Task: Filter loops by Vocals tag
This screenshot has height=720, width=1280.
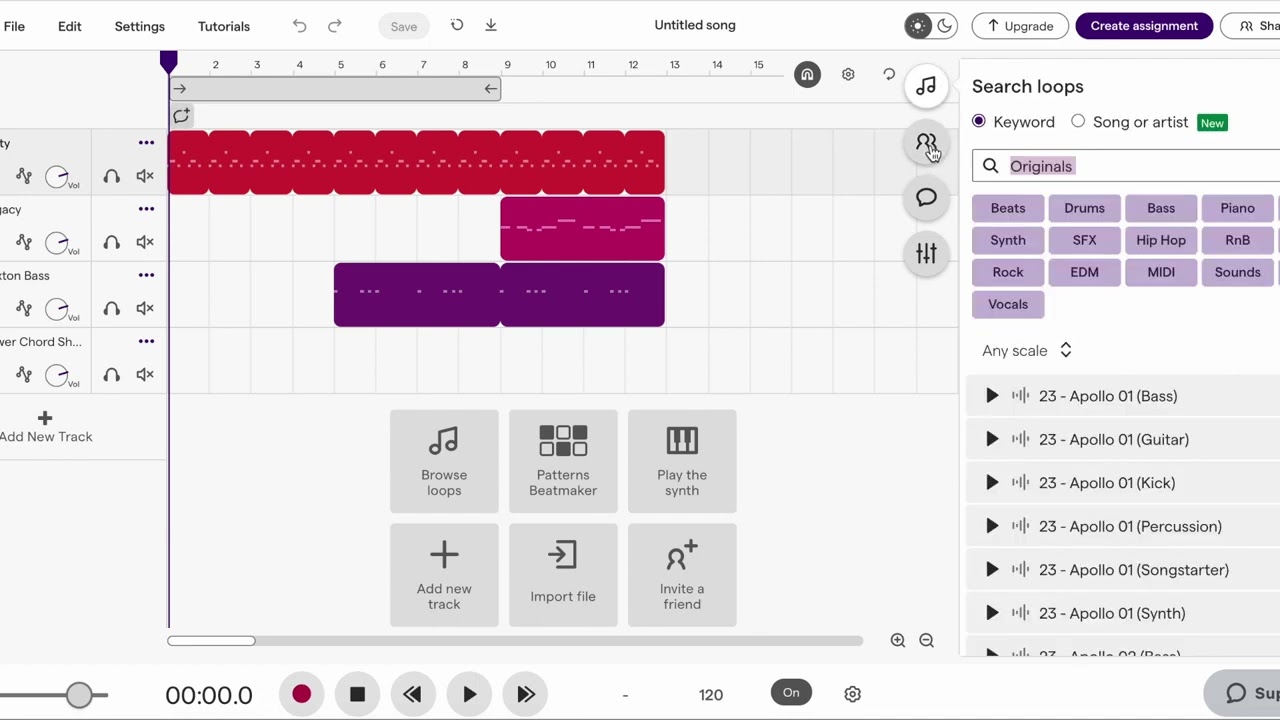Action: click(x=1008, y=304)
